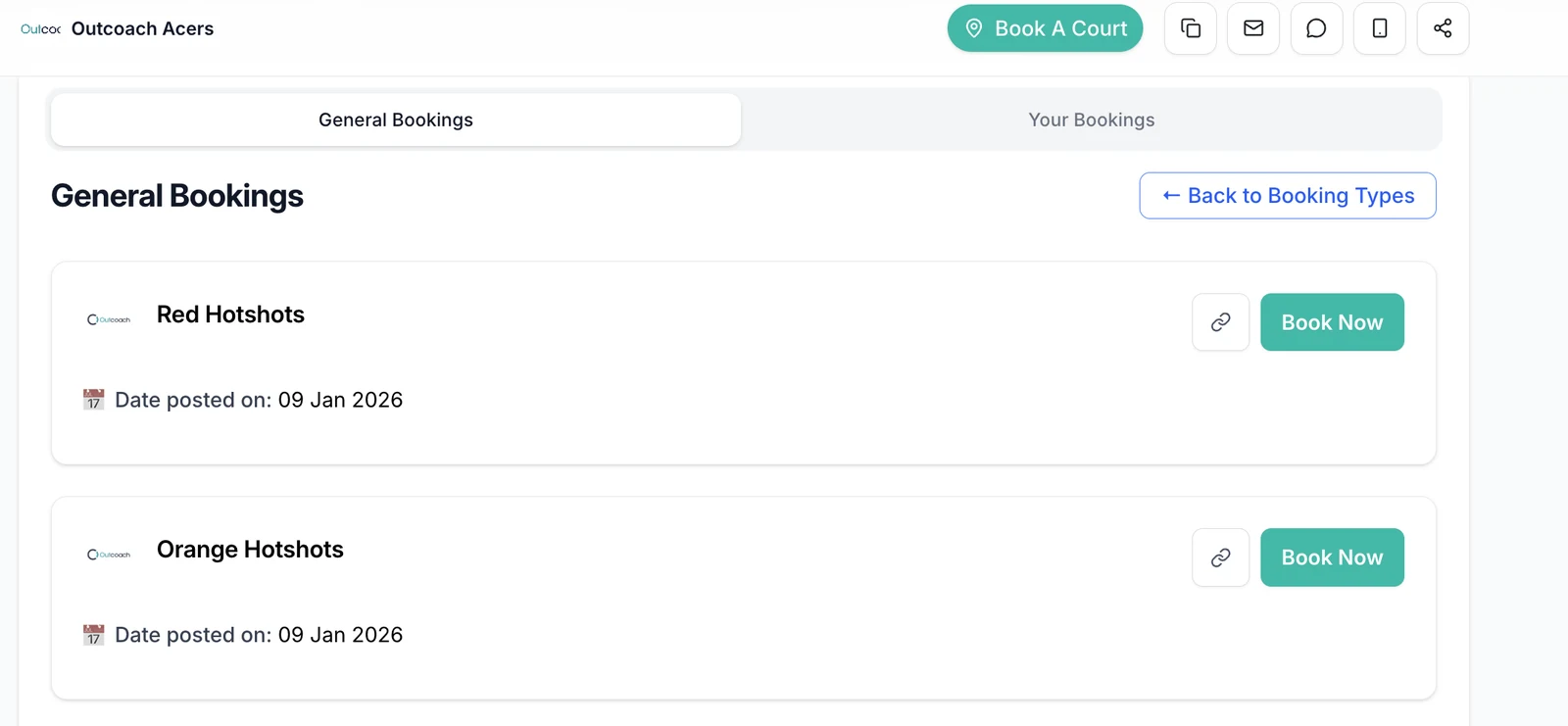Click the General Bookings page heading
1568x726 pixels.
tap(177, 196)
